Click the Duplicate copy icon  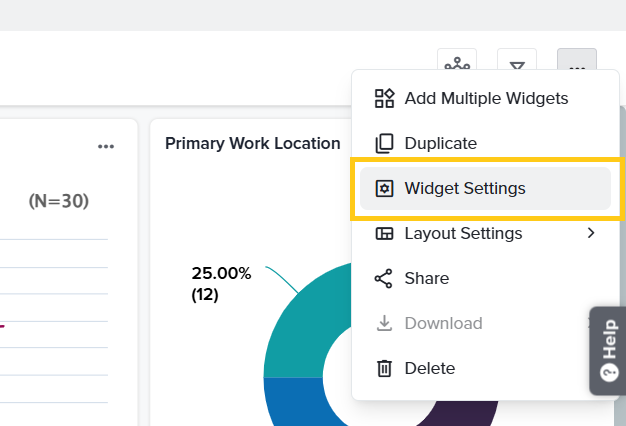pos(384,143)
